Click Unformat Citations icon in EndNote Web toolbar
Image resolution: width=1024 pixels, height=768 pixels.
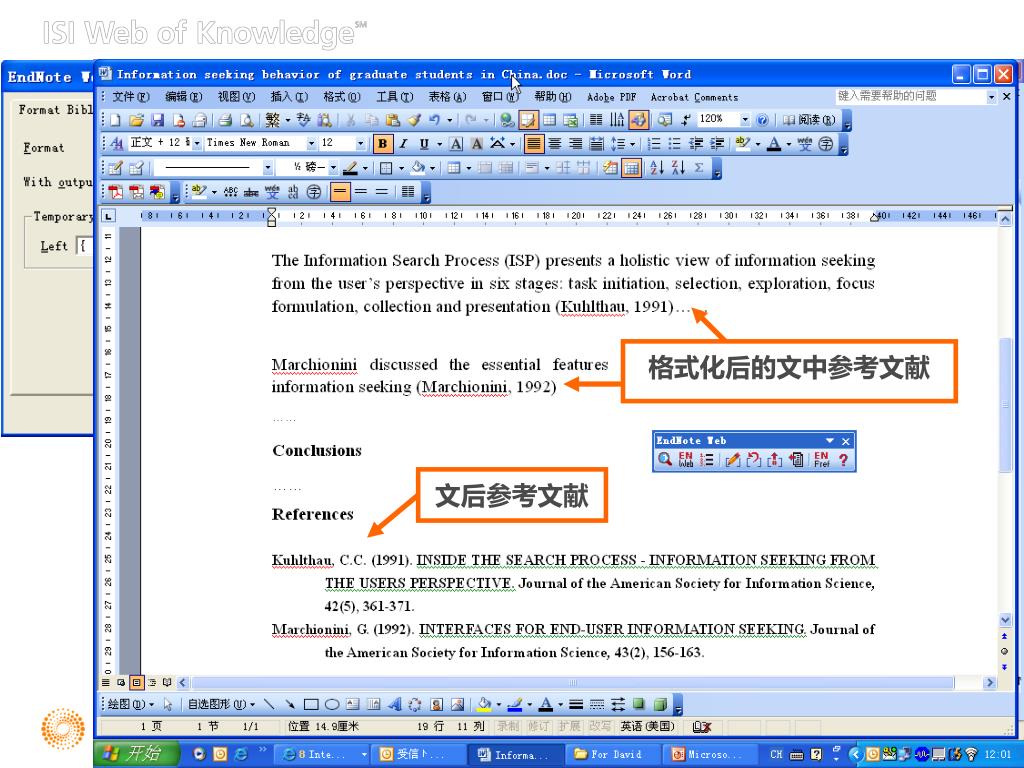pos(754,459)
